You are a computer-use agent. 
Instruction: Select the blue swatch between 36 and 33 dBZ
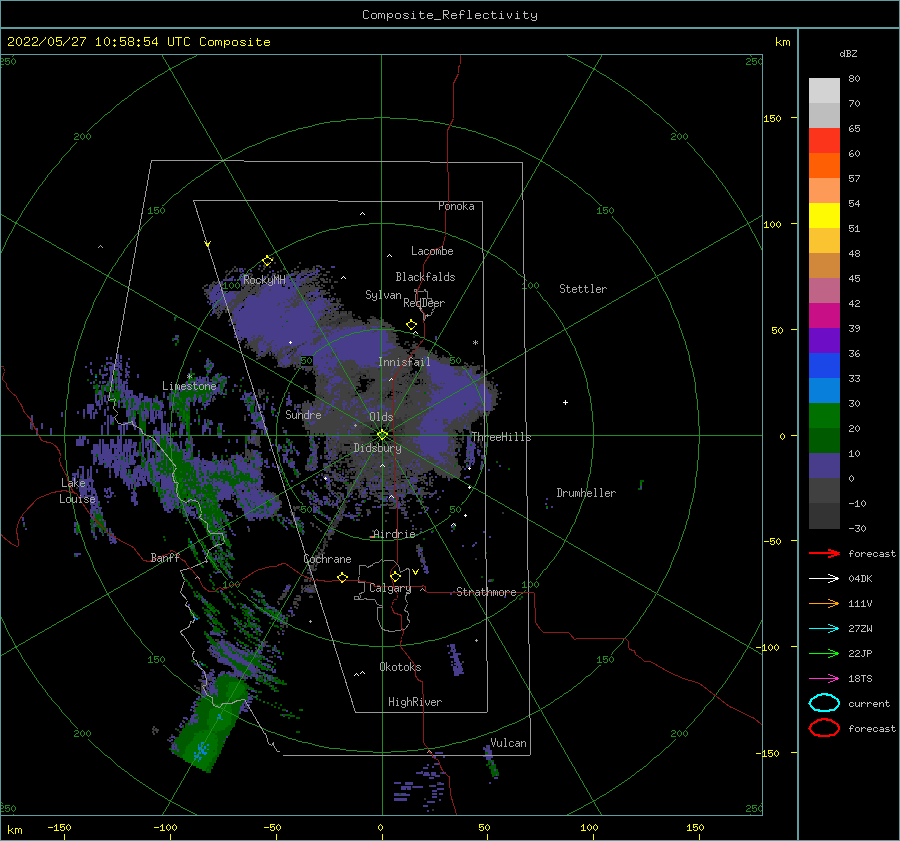click(x=824, y=366)
